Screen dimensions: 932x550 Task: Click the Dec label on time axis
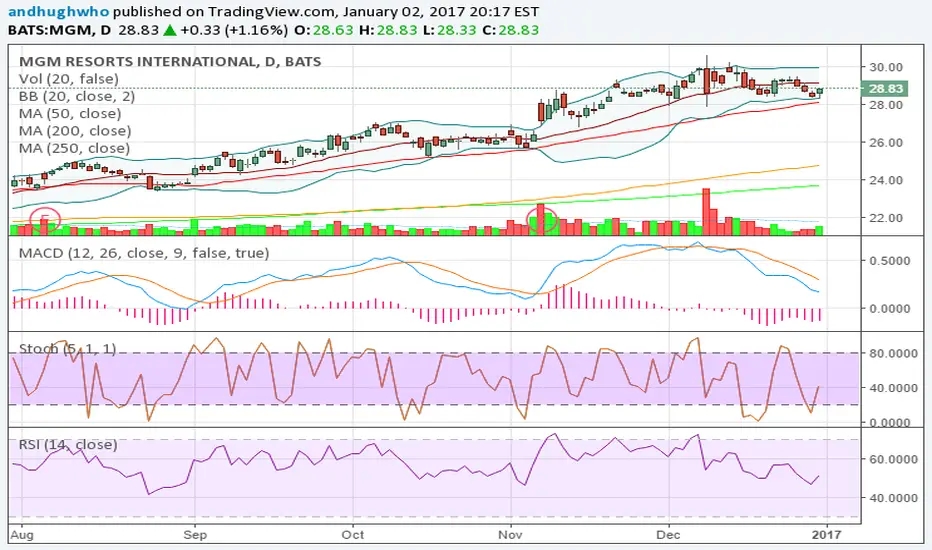[x=668, y=535]
